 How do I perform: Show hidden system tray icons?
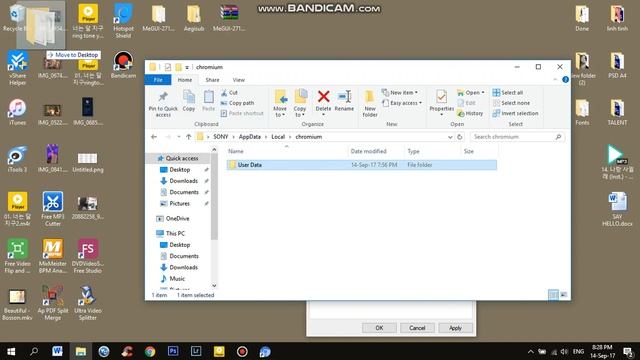click(x=530, y=351)
